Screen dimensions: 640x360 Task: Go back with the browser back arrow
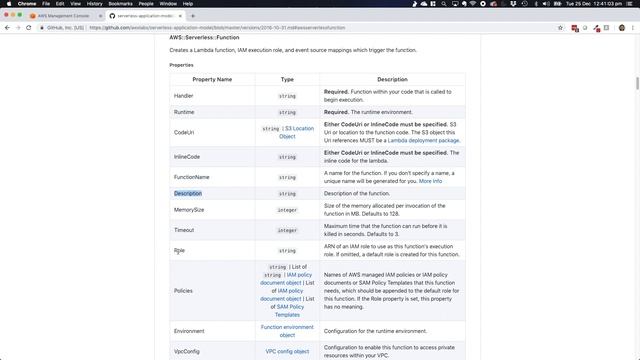point(7,28)
